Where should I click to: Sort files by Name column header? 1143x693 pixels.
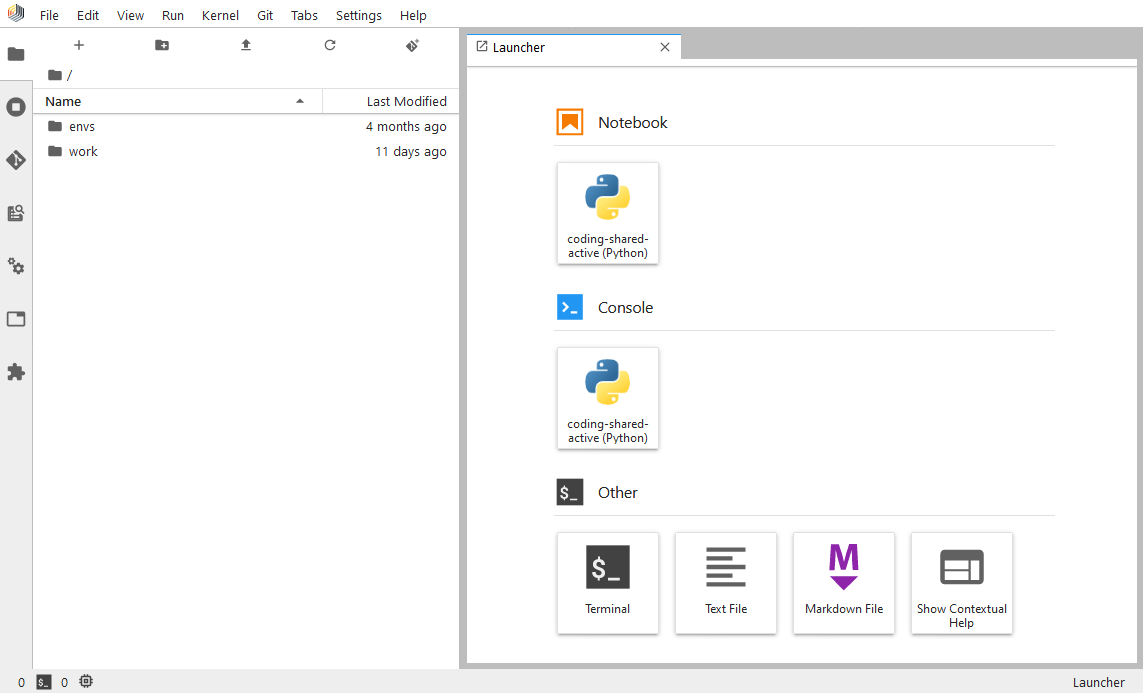tap(64, 101)
